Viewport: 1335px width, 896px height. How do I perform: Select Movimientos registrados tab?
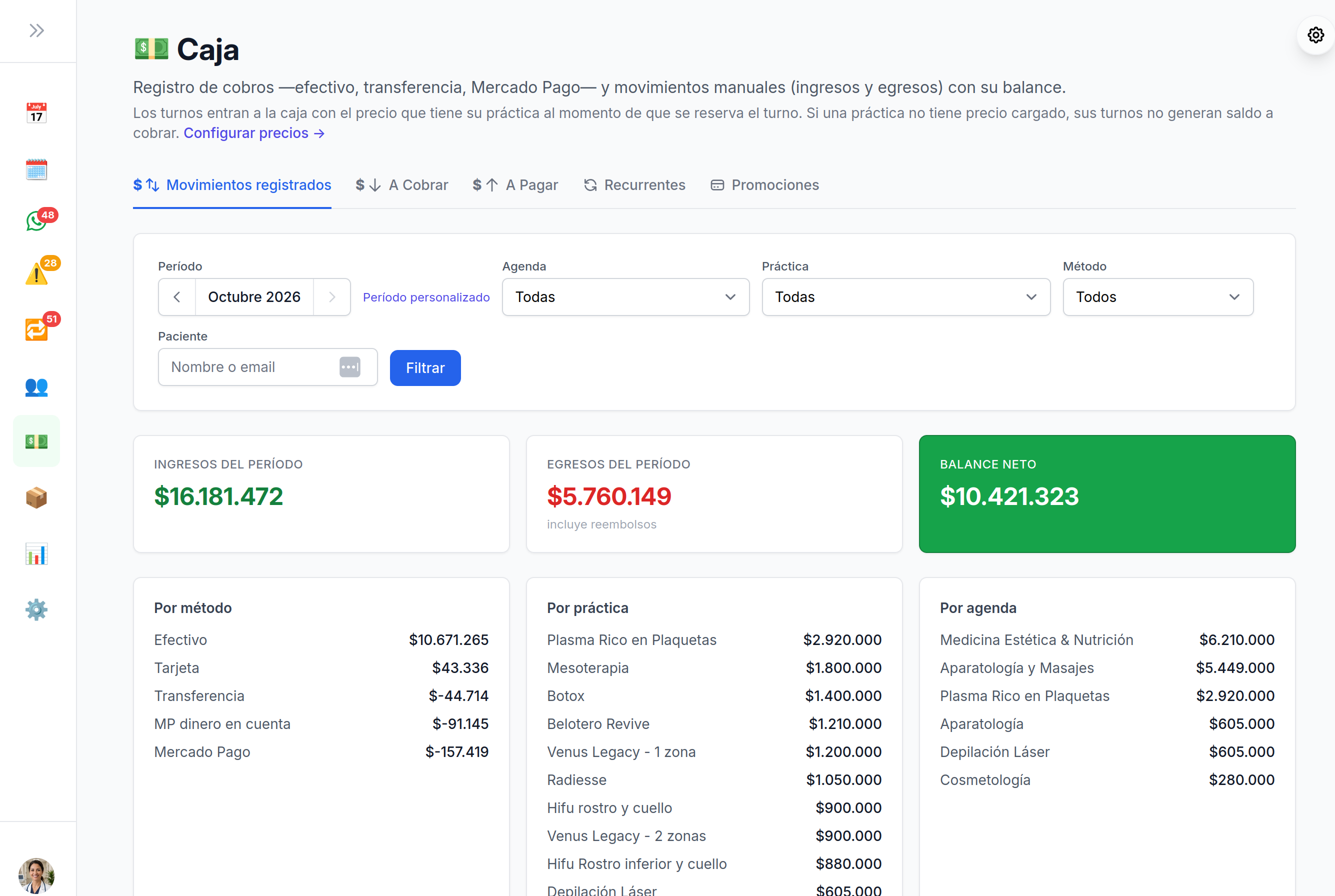click(x=232, y=185)
